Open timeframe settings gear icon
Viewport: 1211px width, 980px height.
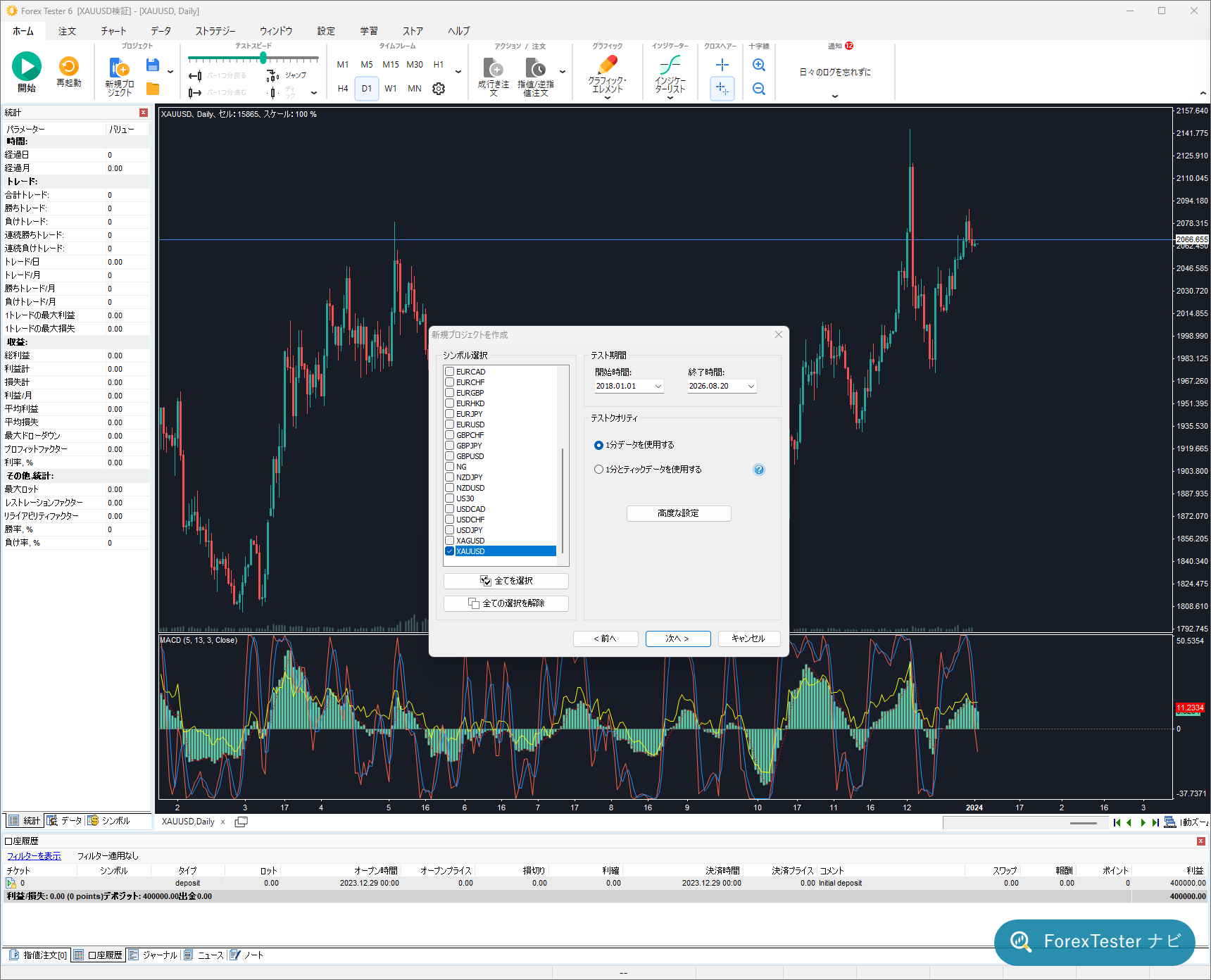pos(439,89)
